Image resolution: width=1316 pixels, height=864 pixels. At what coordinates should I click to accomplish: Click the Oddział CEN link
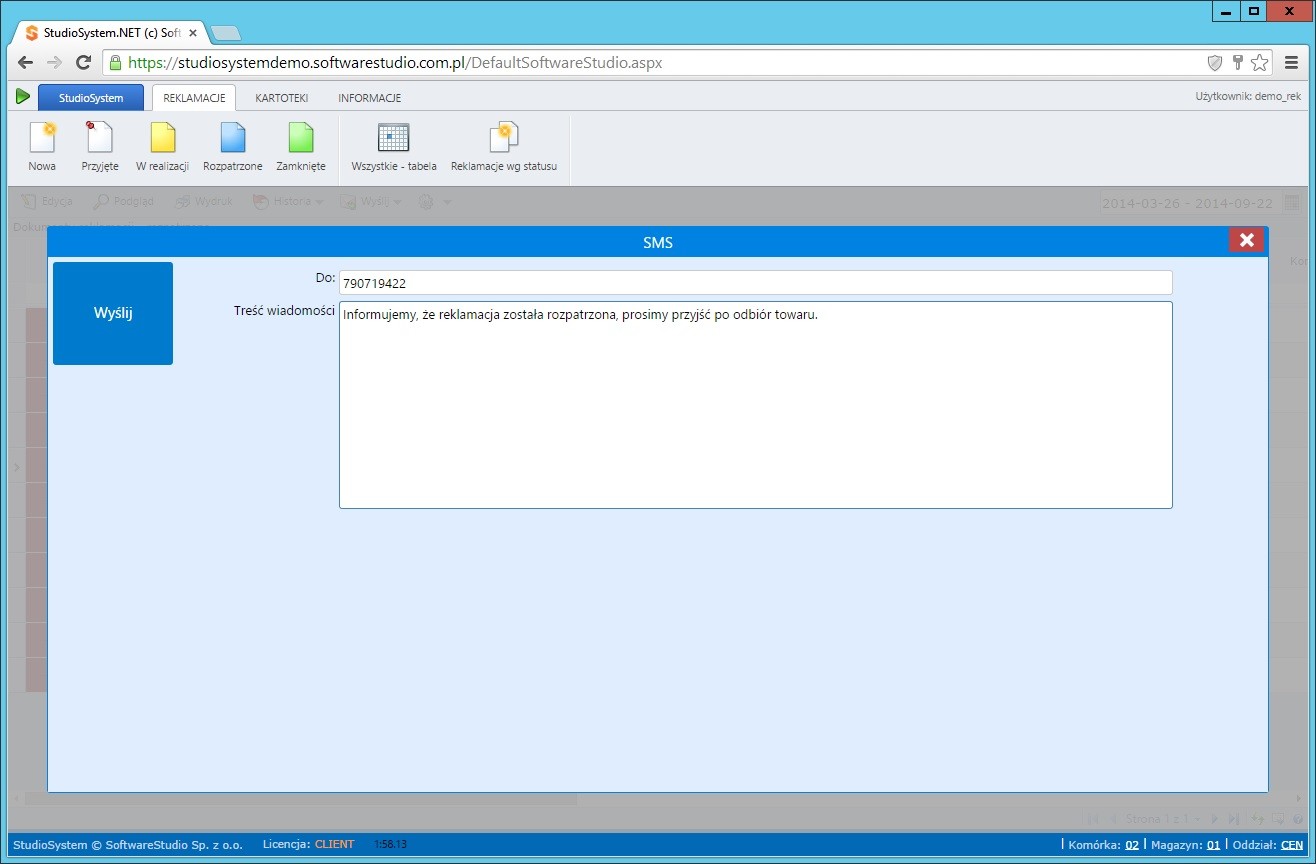click(x=1291, y=845)
